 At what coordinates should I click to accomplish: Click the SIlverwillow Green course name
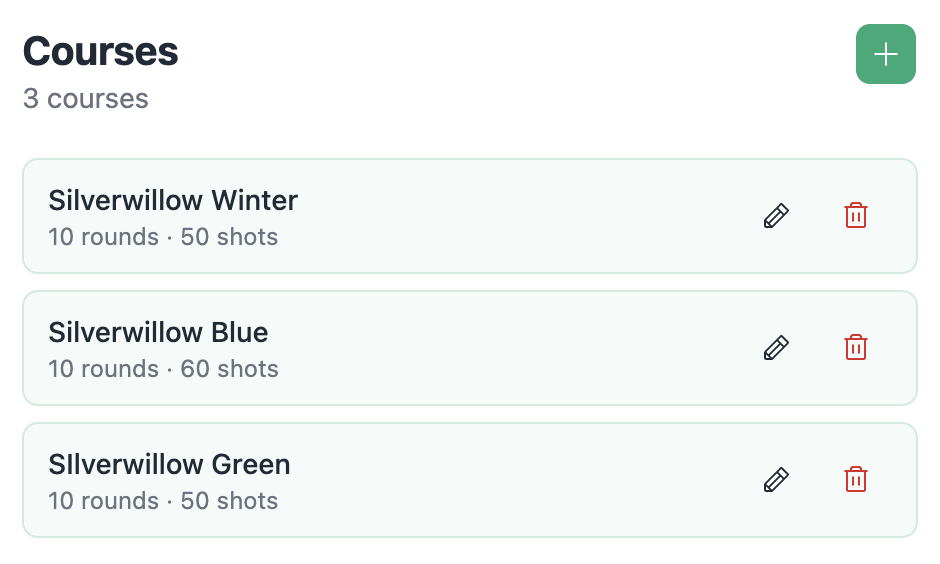pos(169,464)
